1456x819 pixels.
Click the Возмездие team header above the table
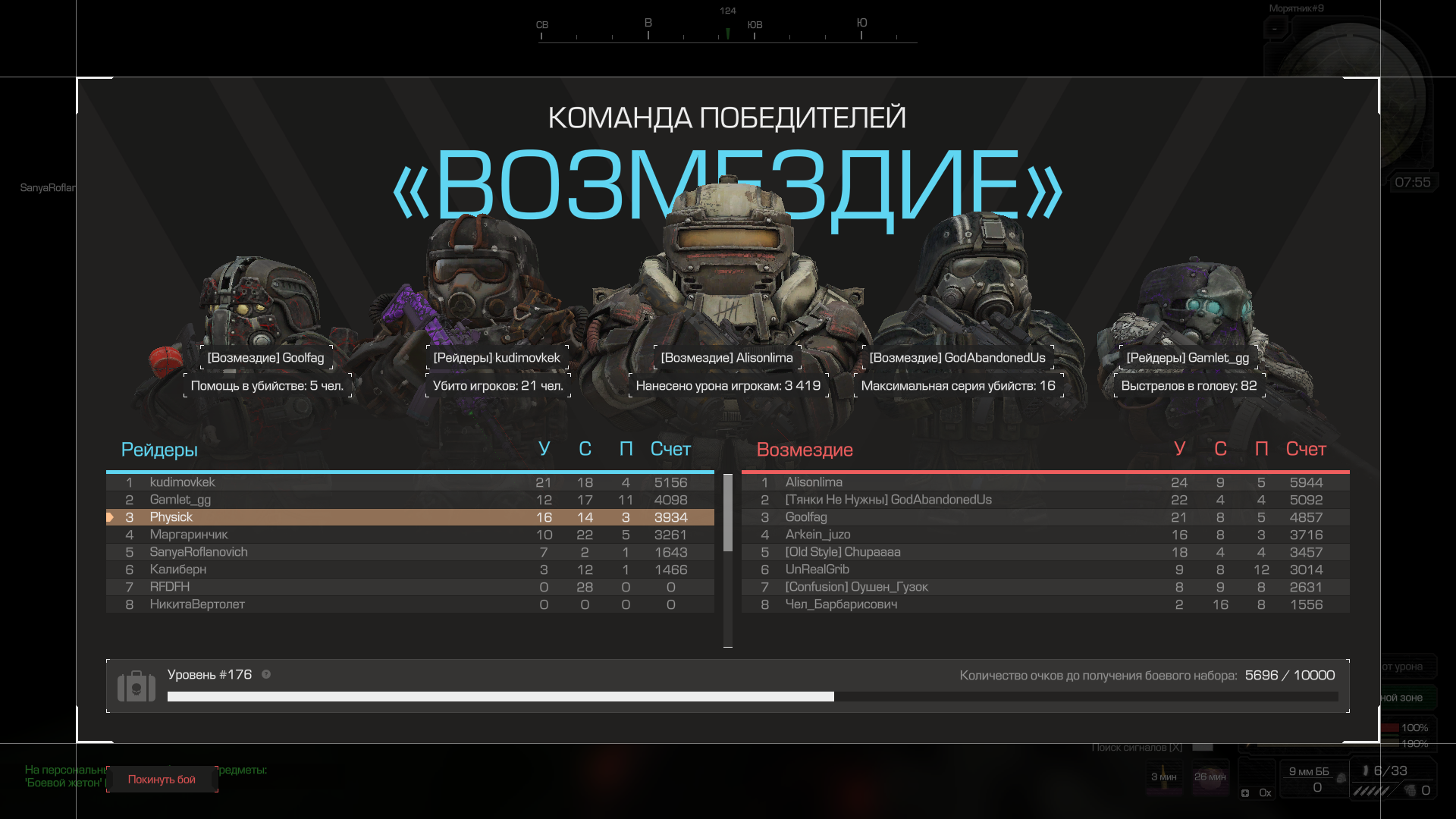click(x=805, y=450)
